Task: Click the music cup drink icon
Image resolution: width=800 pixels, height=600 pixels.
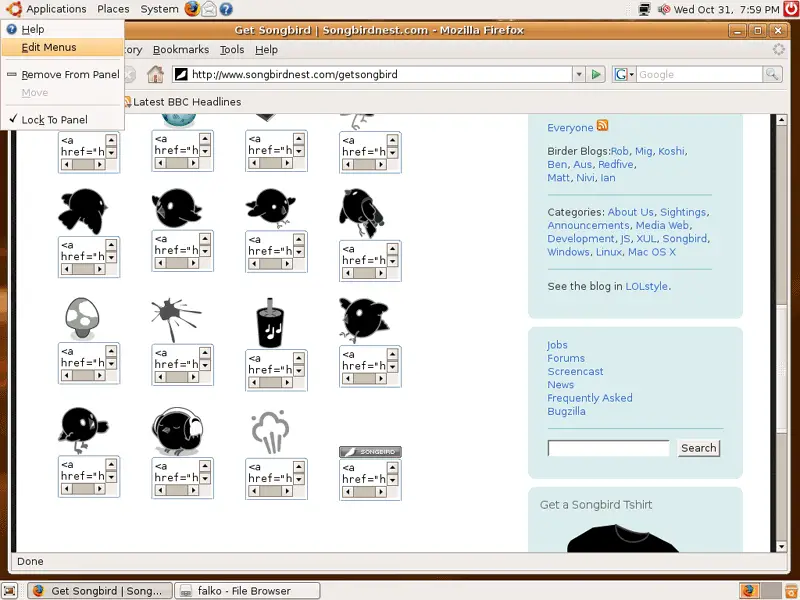Action: (270, 323)
